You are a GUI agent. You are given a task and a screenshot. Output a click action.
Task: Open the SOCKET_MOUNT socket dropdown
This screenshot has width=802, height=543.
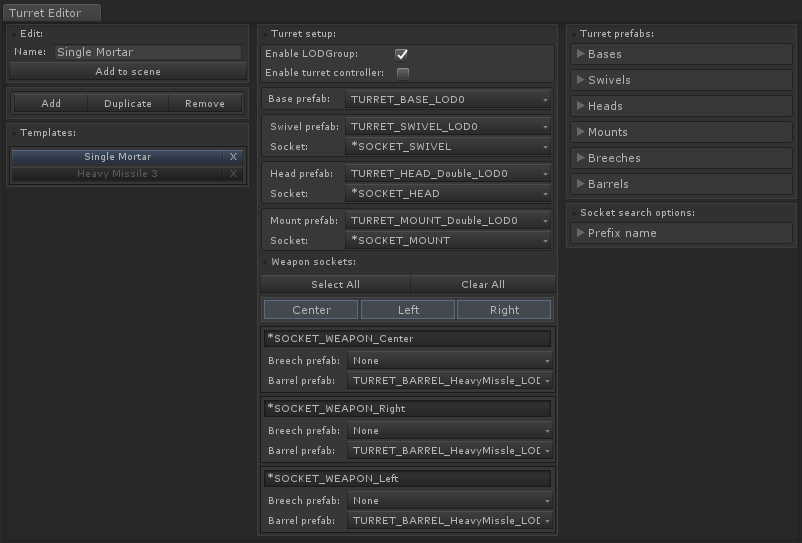point(448,241)
